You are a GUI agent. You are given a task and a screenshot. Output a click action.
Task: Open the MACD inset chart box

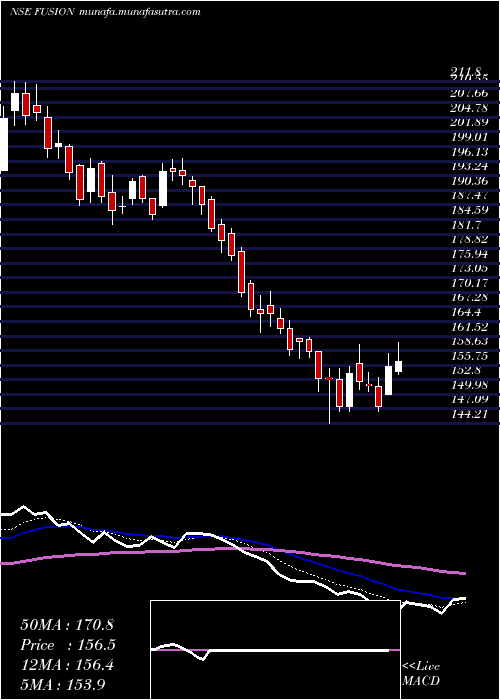click(x=275, y=650)
